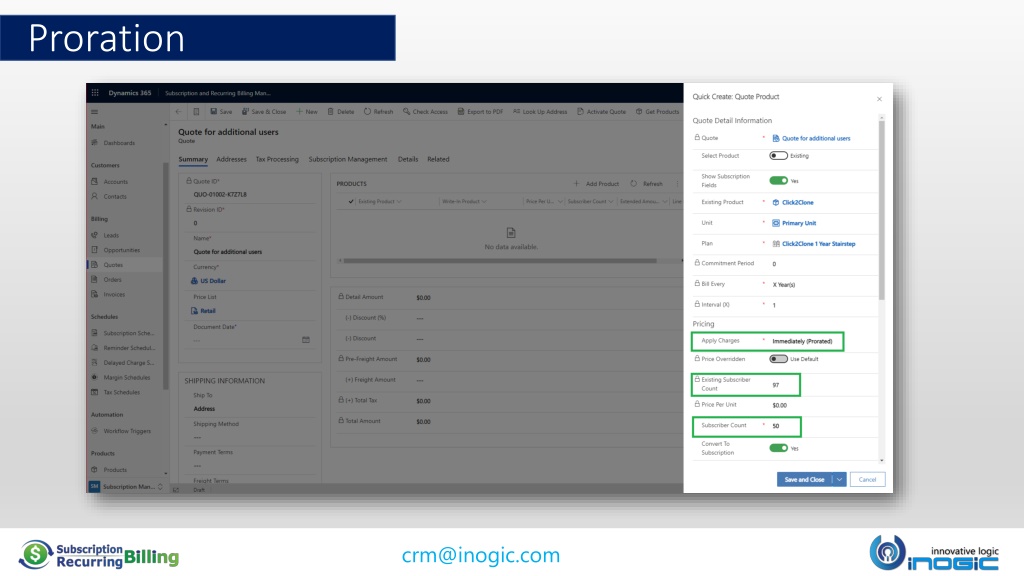Toggle Show Subscription Fields switch

pos(778,181)
